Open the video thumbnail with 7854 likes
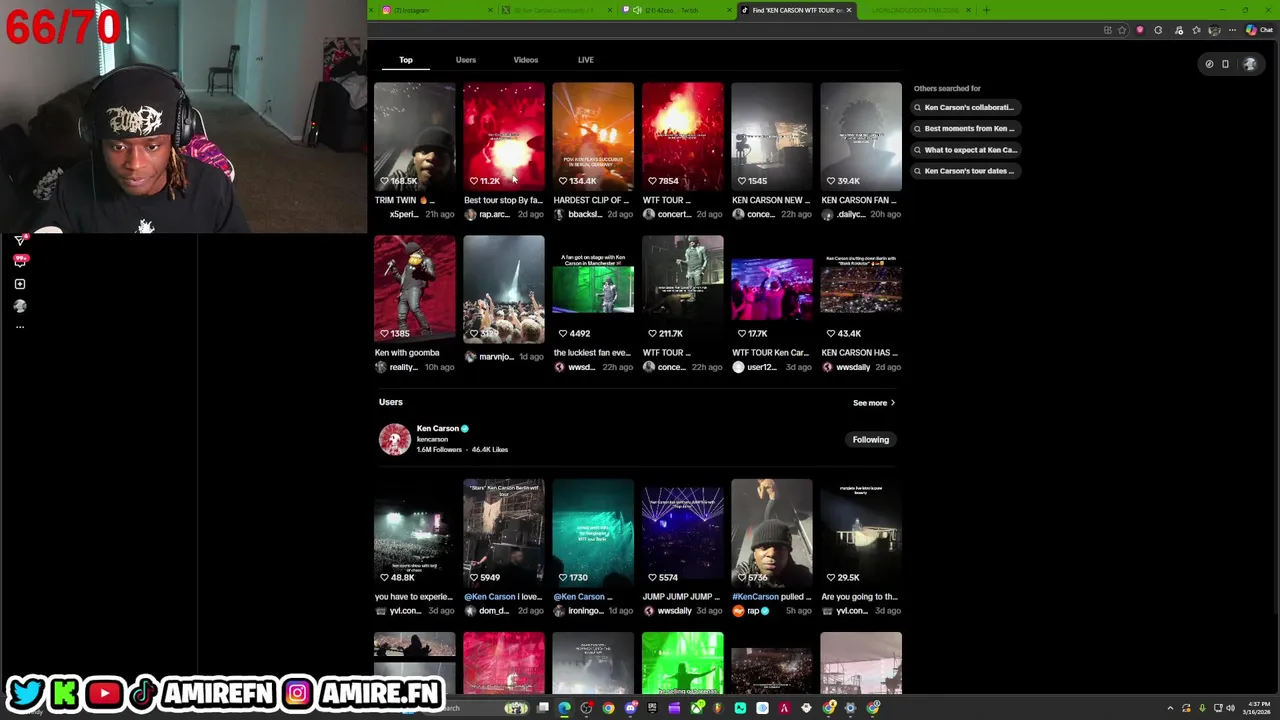The width and height of the screenshot is (1280, 720). (x=683, y=136)
